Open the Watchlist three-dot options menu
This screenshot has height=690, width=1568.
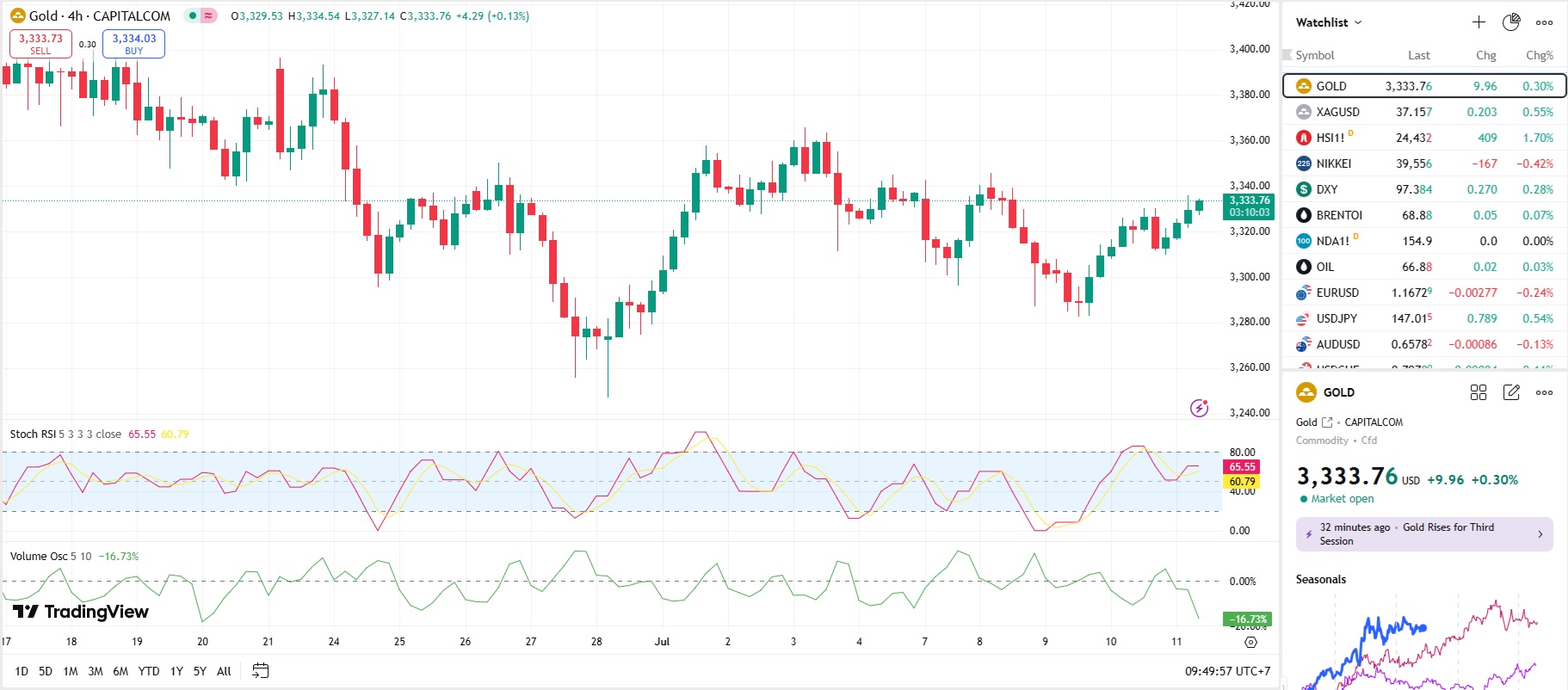coord(1544,22)
